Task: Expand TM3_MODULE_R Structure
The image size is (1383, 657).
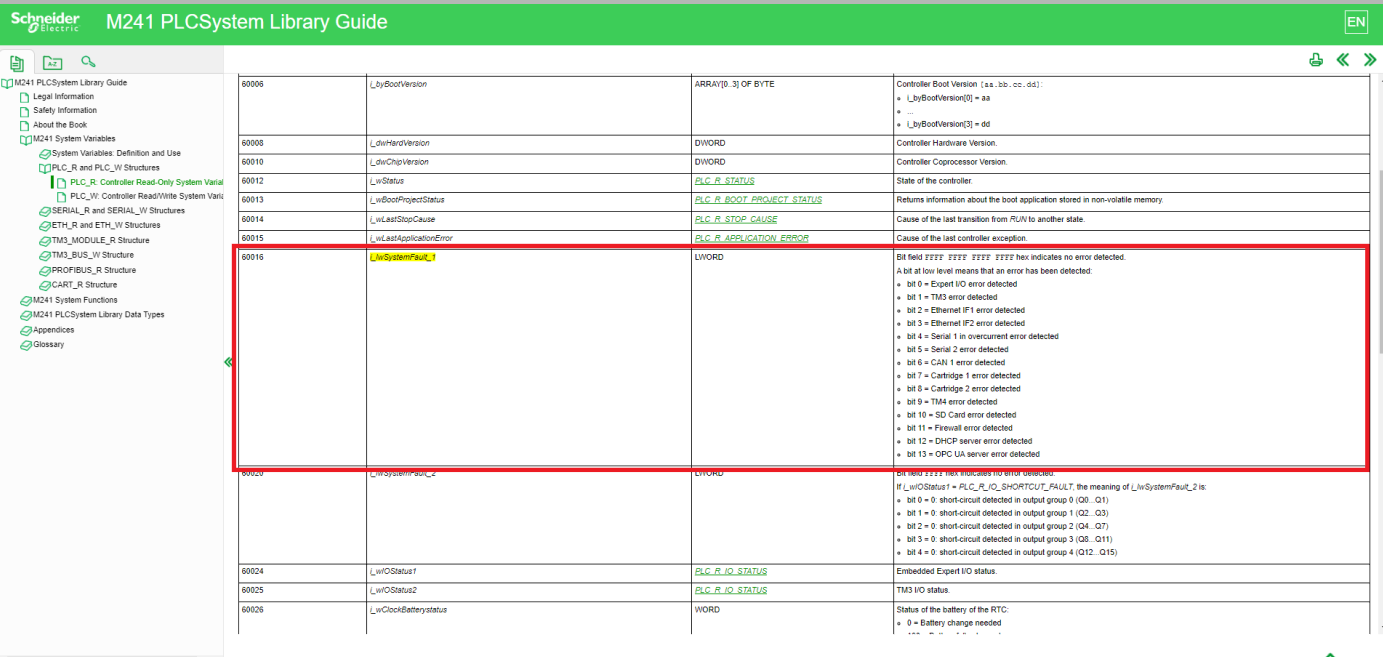Action: [45, 241]
